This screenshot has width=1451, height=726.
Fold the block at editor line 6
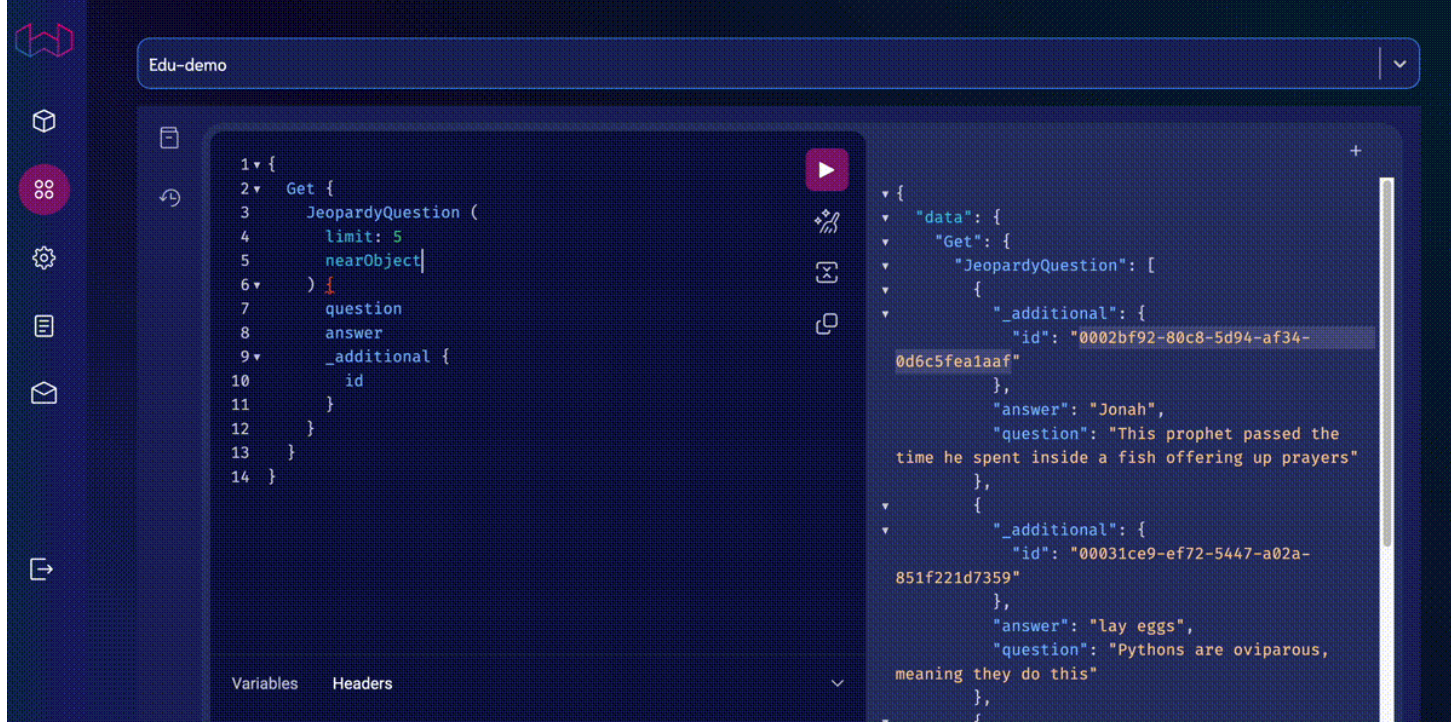tap(257, 285)
